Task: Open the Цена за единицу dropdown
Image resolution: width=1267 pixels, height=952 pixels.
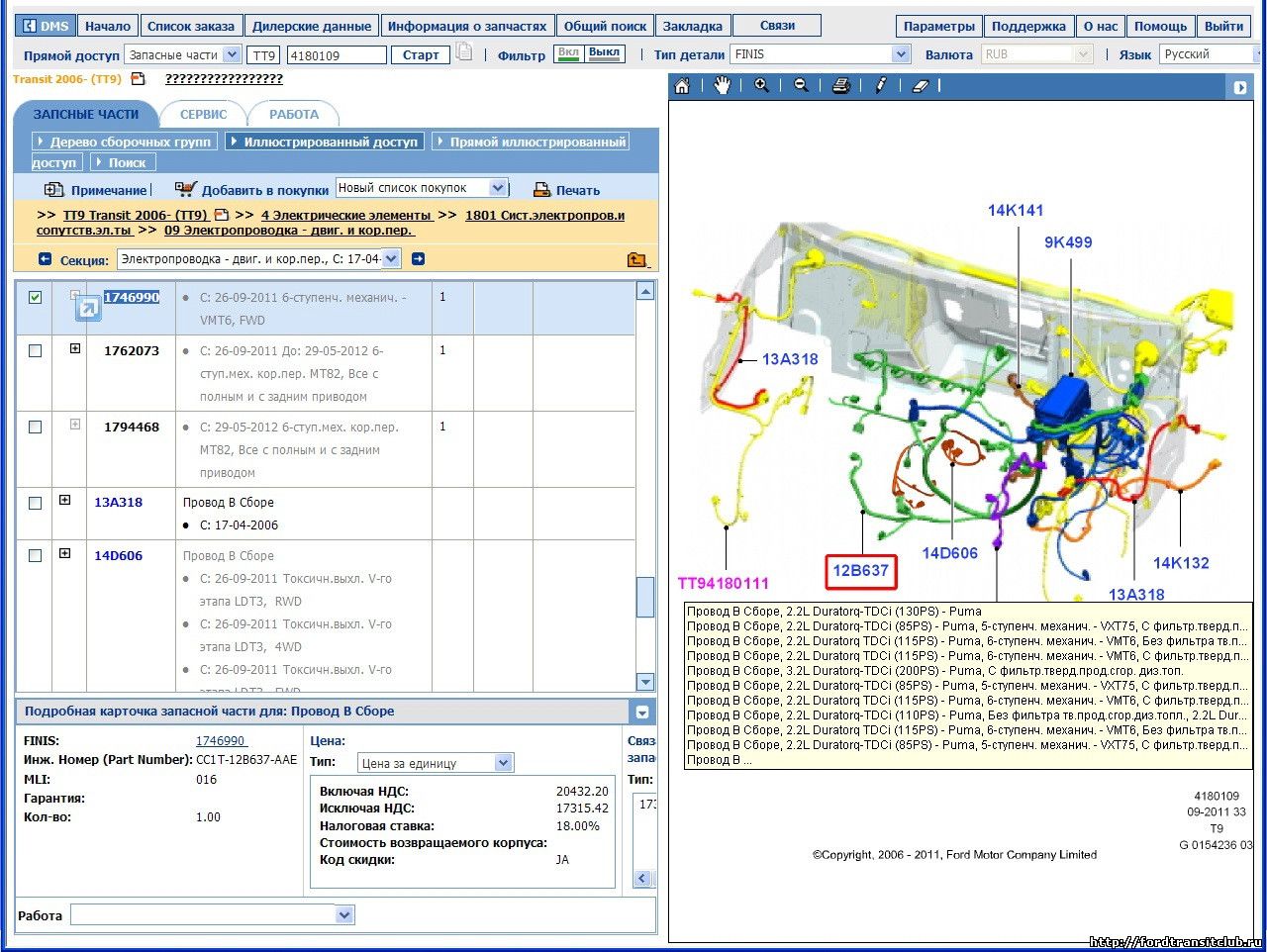Action: coord(503,763)
